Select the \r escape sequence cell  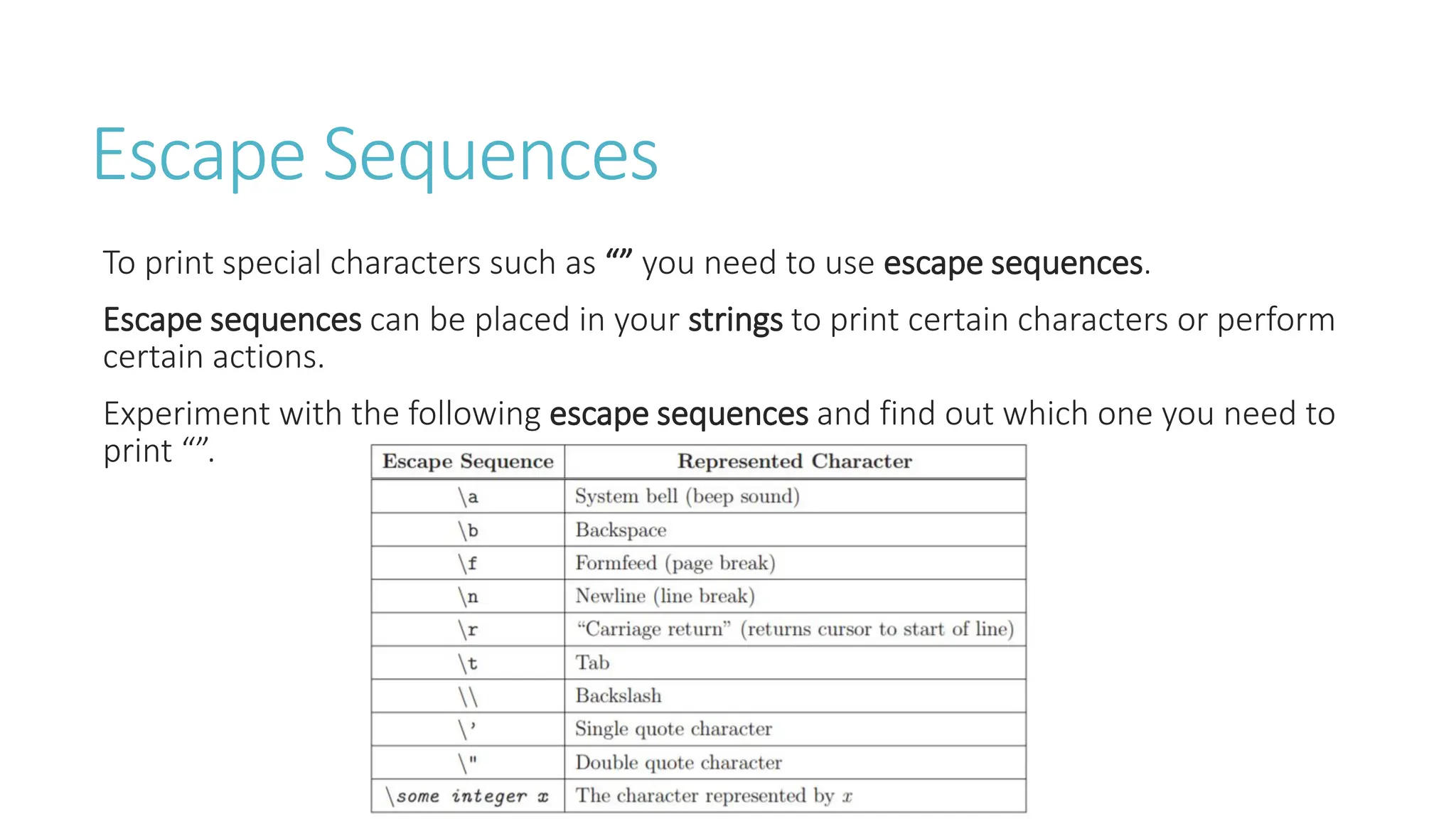tap(468, 629)
